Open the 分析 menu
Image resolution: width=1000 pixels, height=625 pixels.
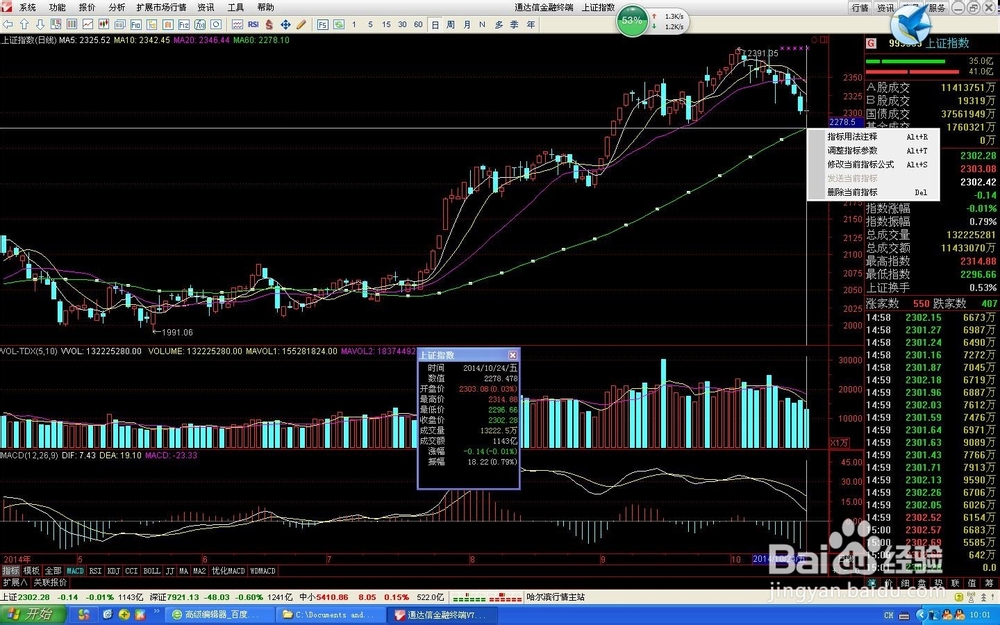[117, 8]
